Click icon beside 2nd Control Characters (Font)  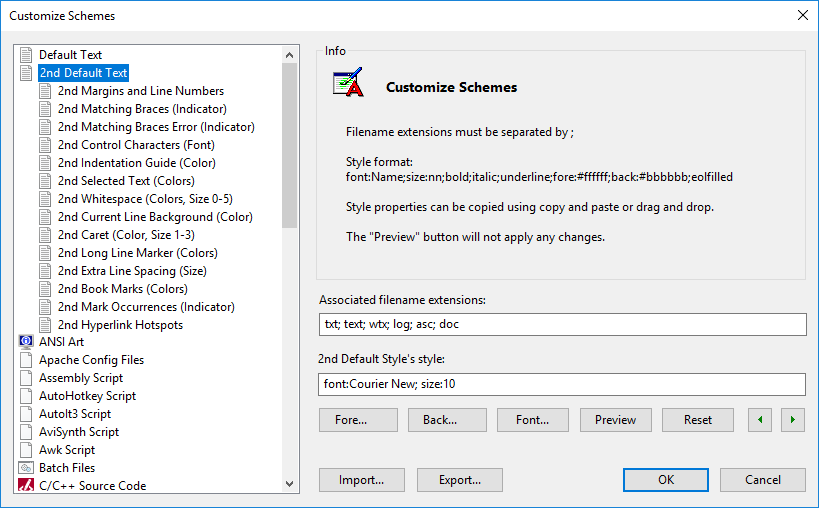(x=45, y=145)
